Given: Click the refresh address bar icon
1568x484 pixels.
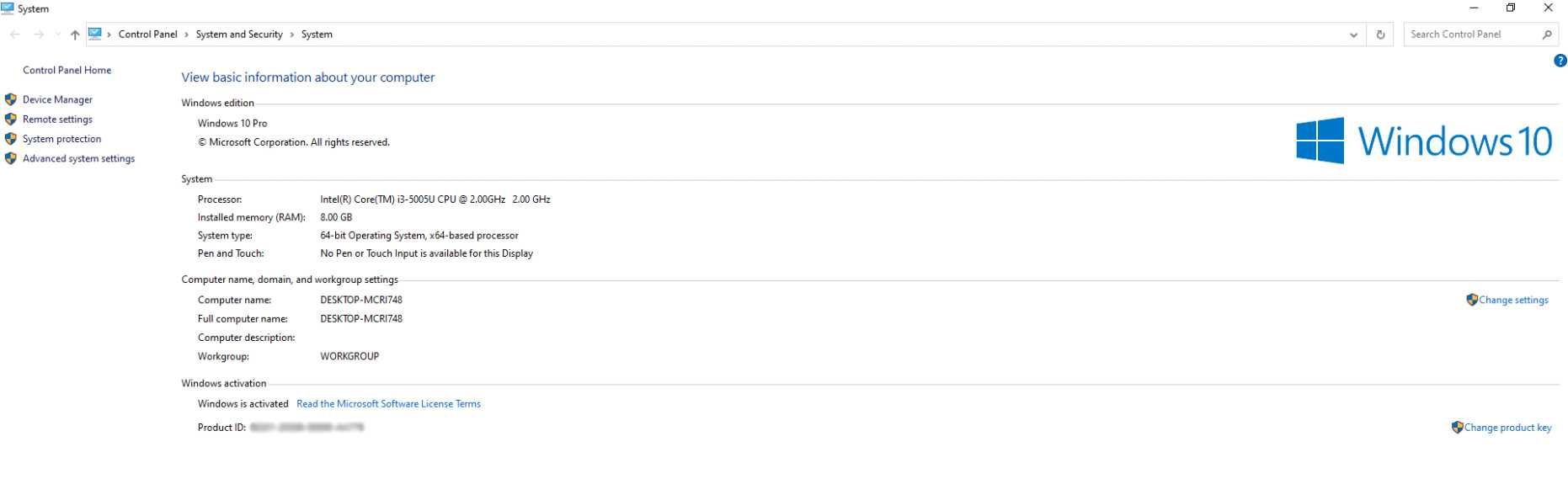Looking at the screenshot, I should click(1380, 35).
